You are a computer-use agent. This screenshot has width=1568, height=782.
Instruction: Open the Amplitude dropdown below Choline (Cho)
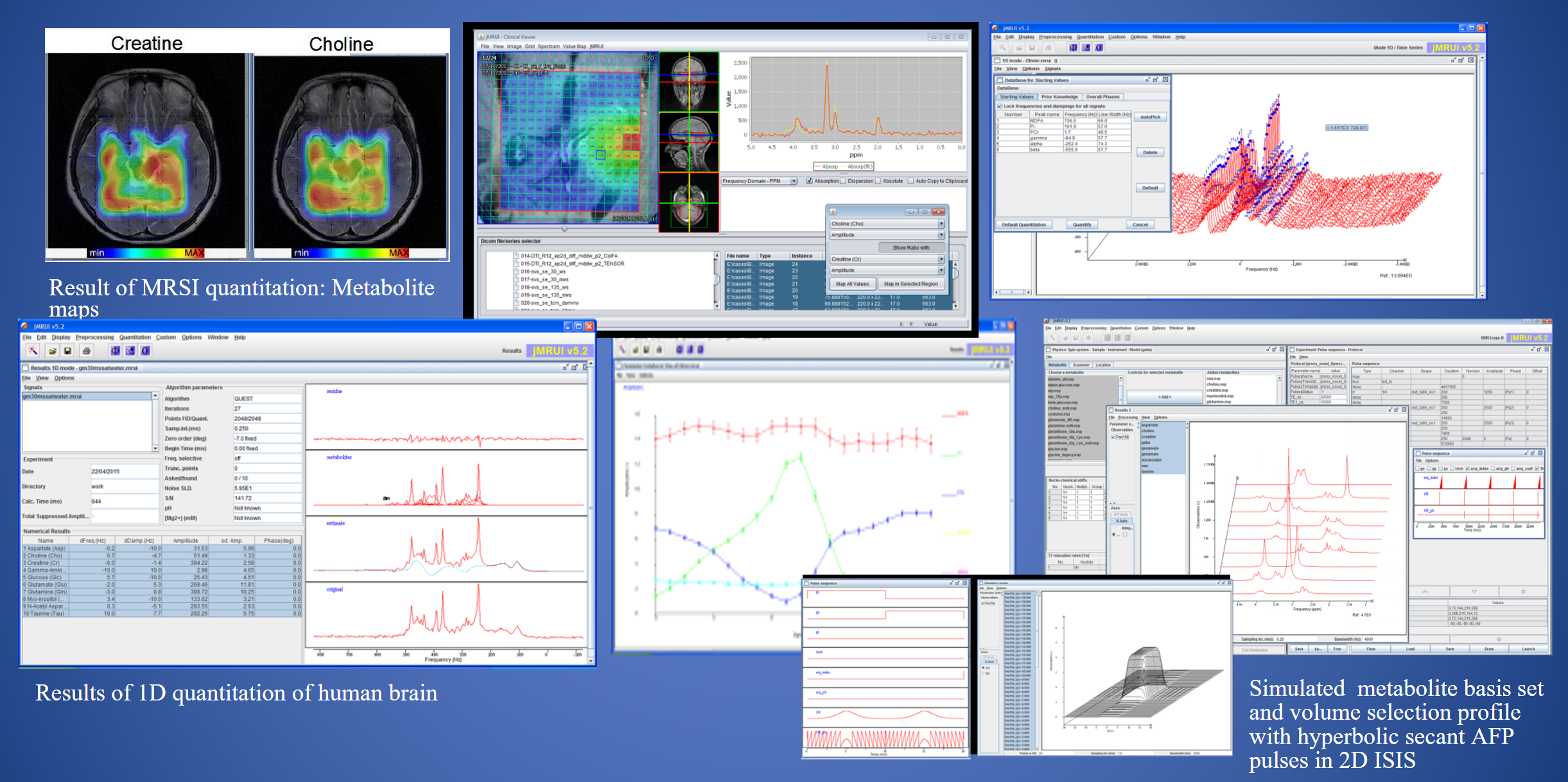pos(886,235)
